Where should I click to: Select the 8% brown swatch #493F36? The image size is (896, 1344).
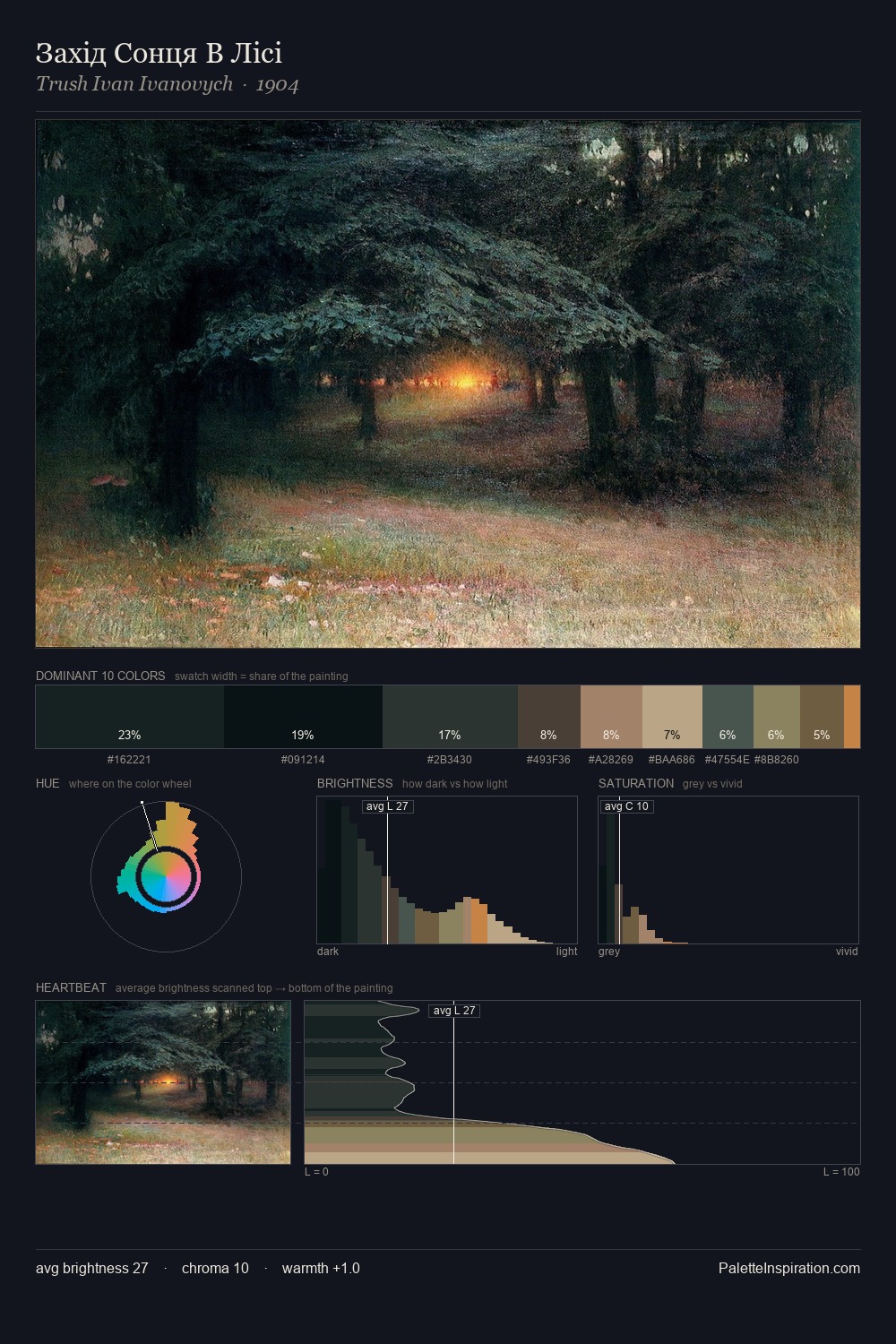coord(549,717)
